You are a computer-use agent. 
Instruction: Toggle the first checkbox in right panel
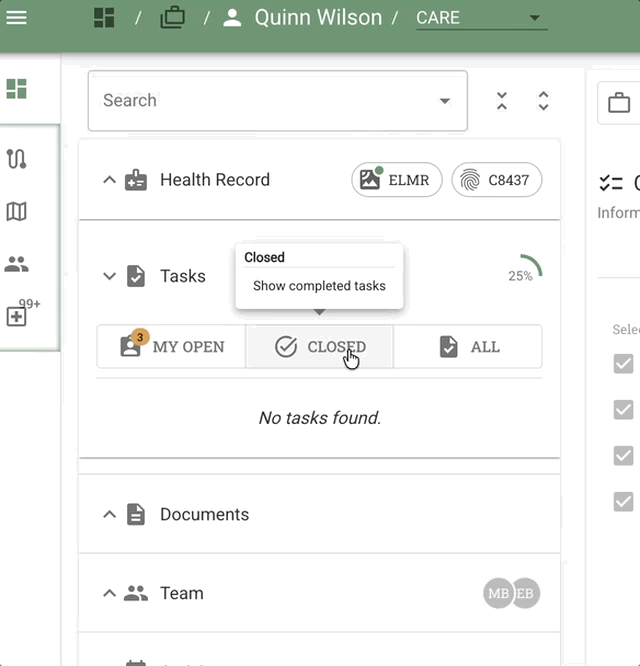pos(623,364)
